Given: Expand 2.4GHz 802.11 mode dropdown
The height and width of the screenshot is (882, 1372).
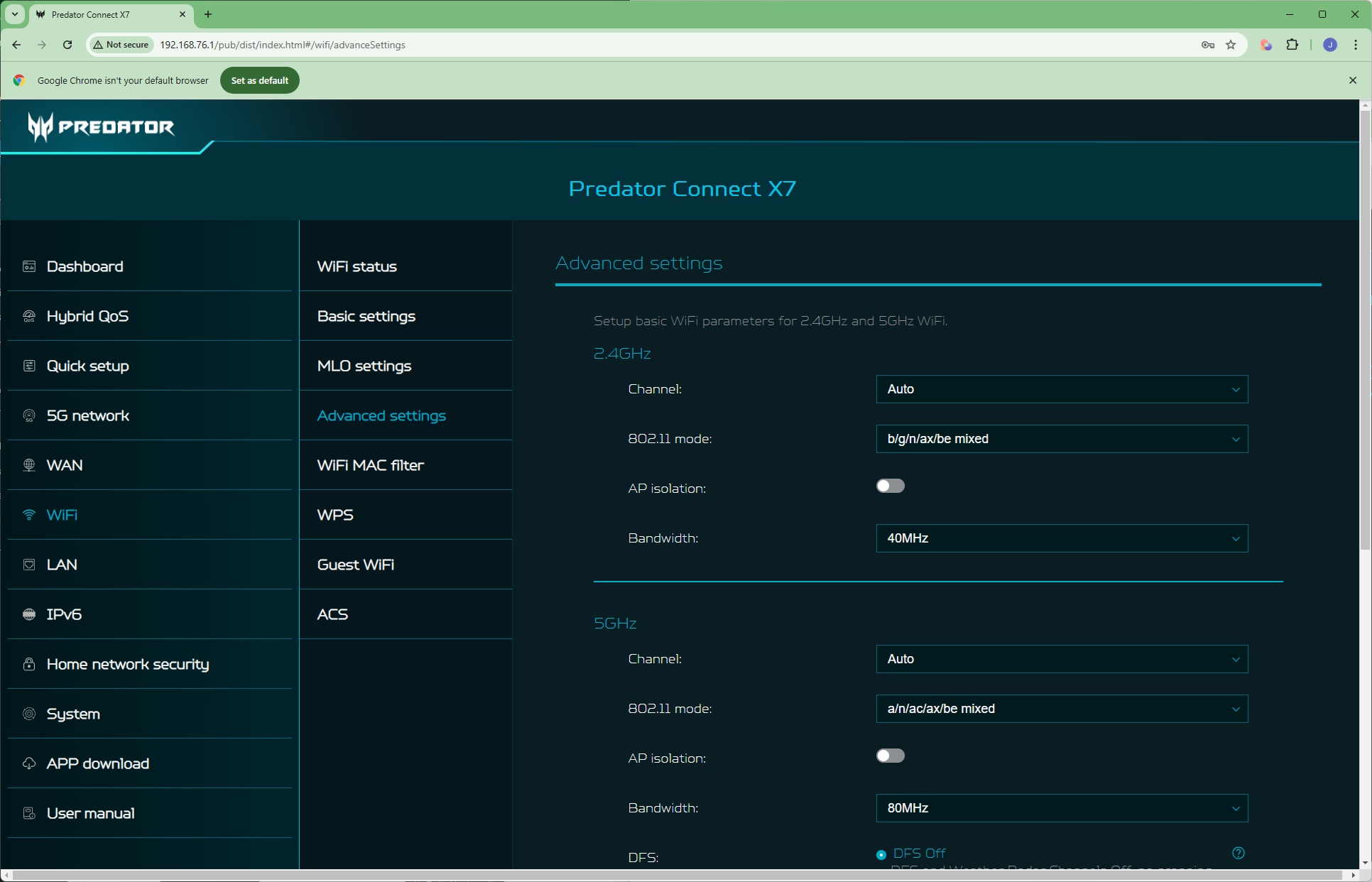Looking at the screenshot, I should (1061, 439).
